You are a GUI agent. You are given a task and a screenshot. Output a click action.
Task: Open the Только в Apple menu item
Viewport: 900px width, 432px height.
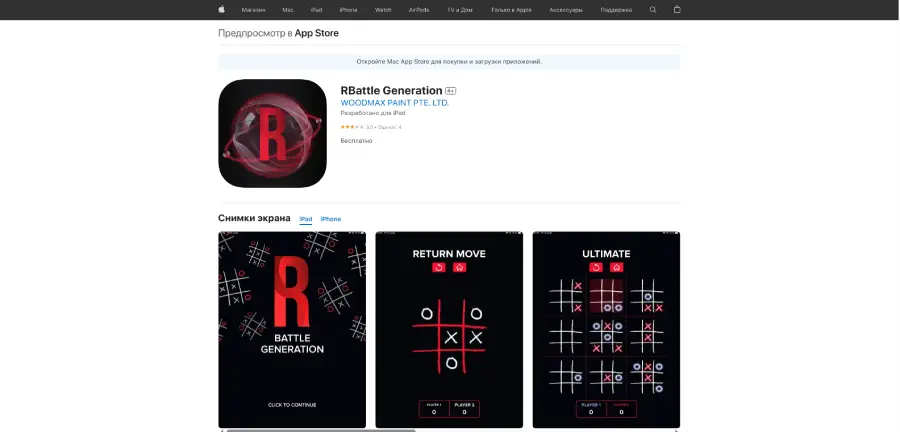511,10
